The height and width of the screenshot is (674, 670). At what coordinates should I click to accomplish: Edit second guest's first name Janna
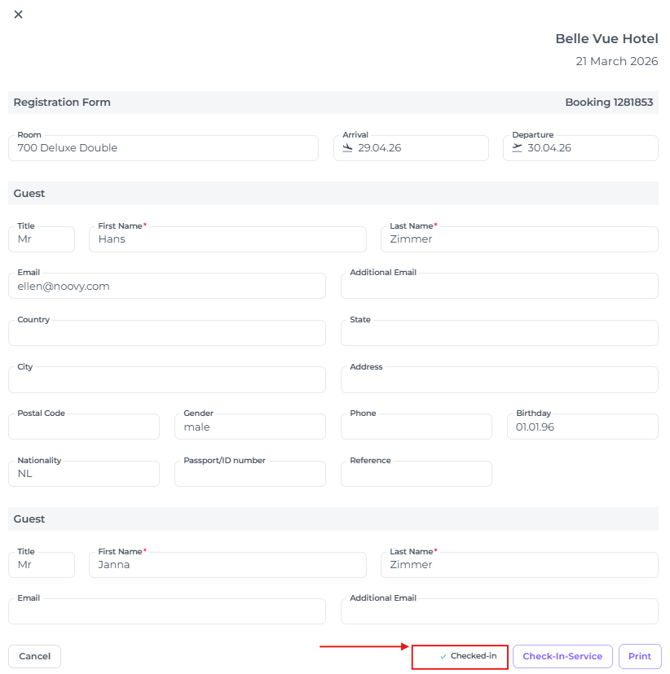pyautogui.click(x=227, y=565)
